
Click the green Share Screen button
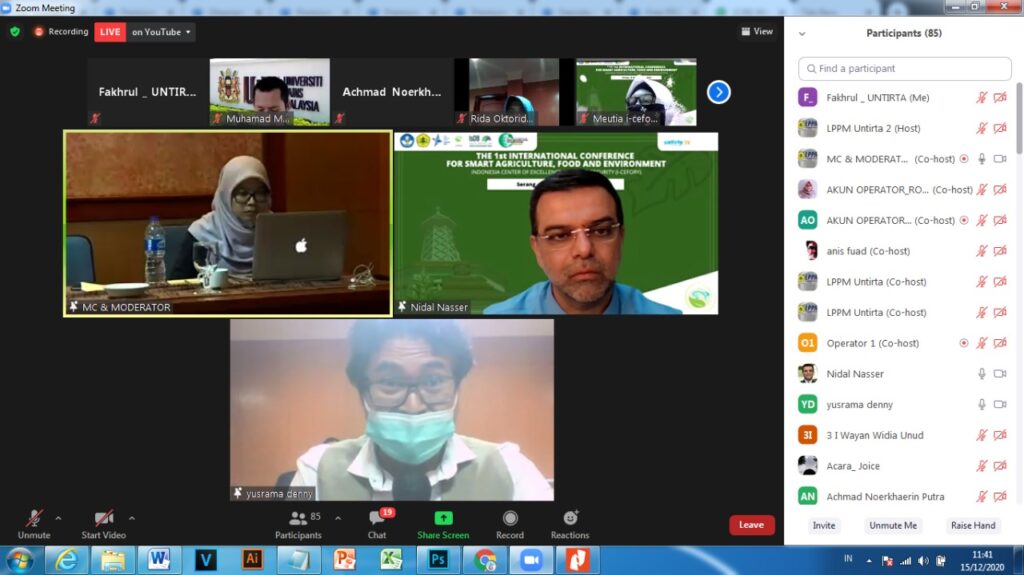(443, 525)
